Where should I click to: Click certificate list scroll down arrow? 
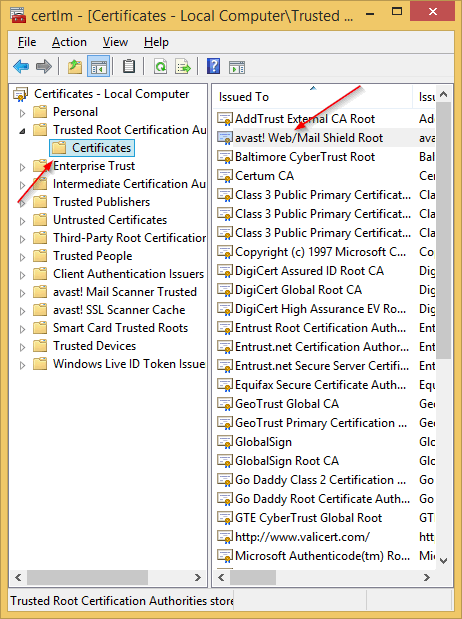click(443, 561)
